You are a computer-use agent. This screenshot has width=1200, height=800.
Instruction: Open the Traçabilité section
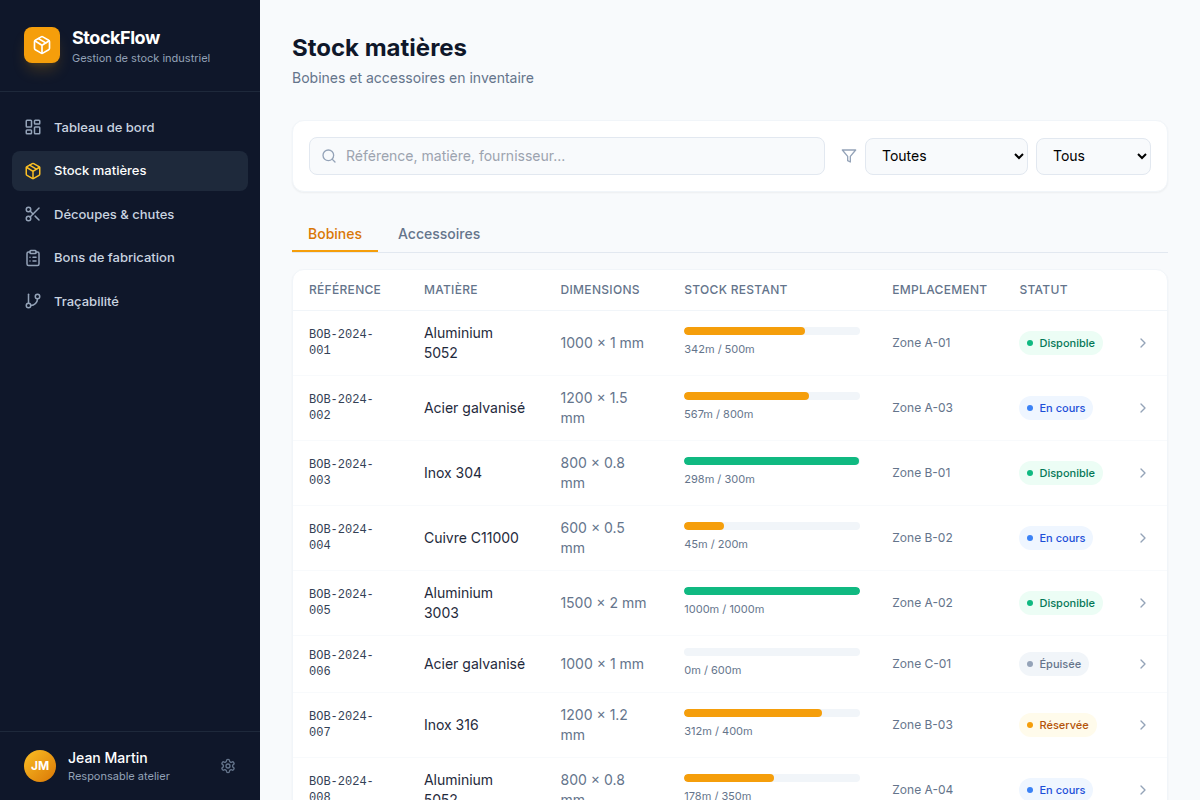pyautogui.click(x=130, y=301)
